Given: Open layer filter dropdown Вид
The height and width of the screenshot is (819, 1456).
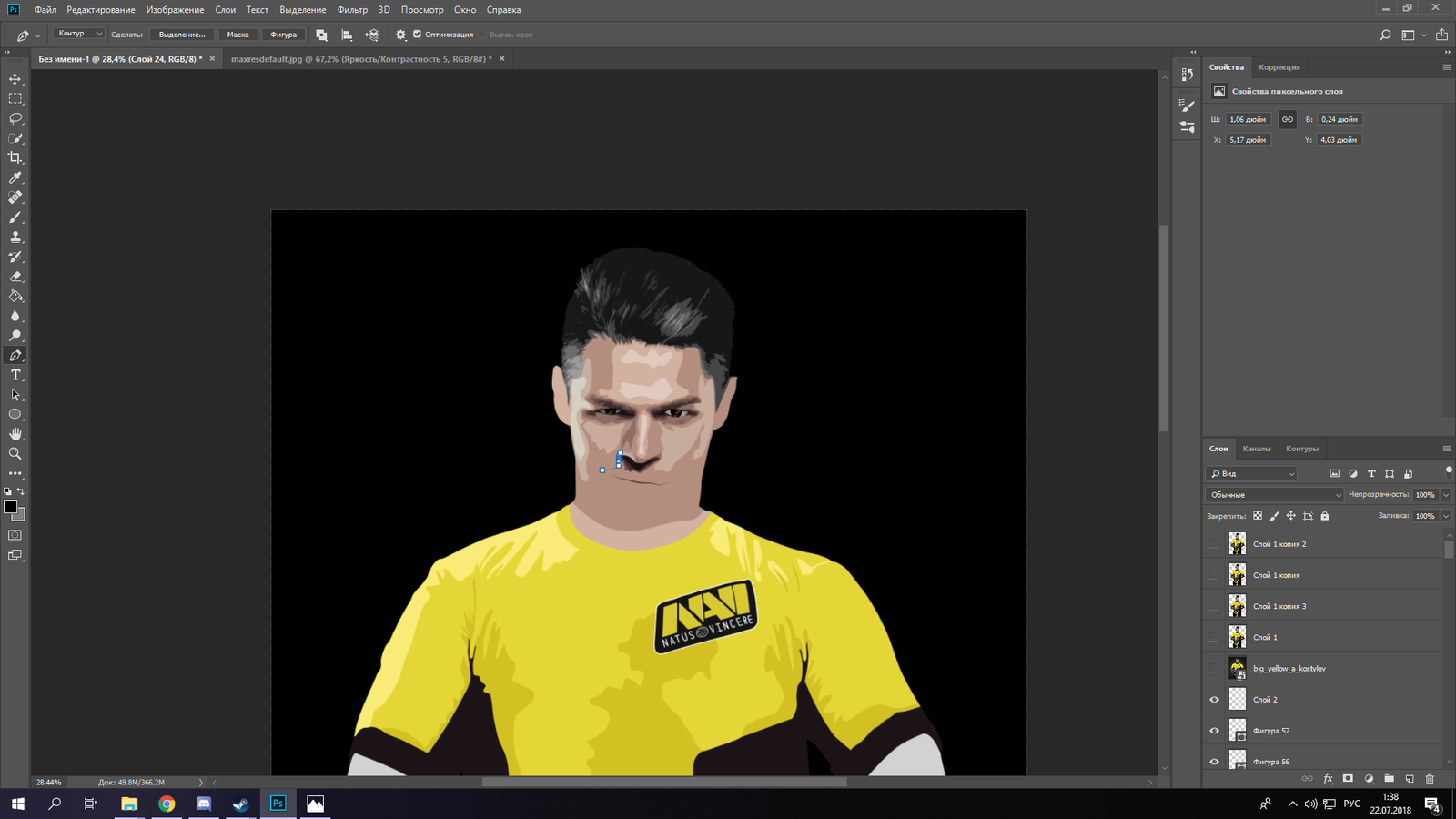Looking at the screenshot, I should [x=1251, y=474].
